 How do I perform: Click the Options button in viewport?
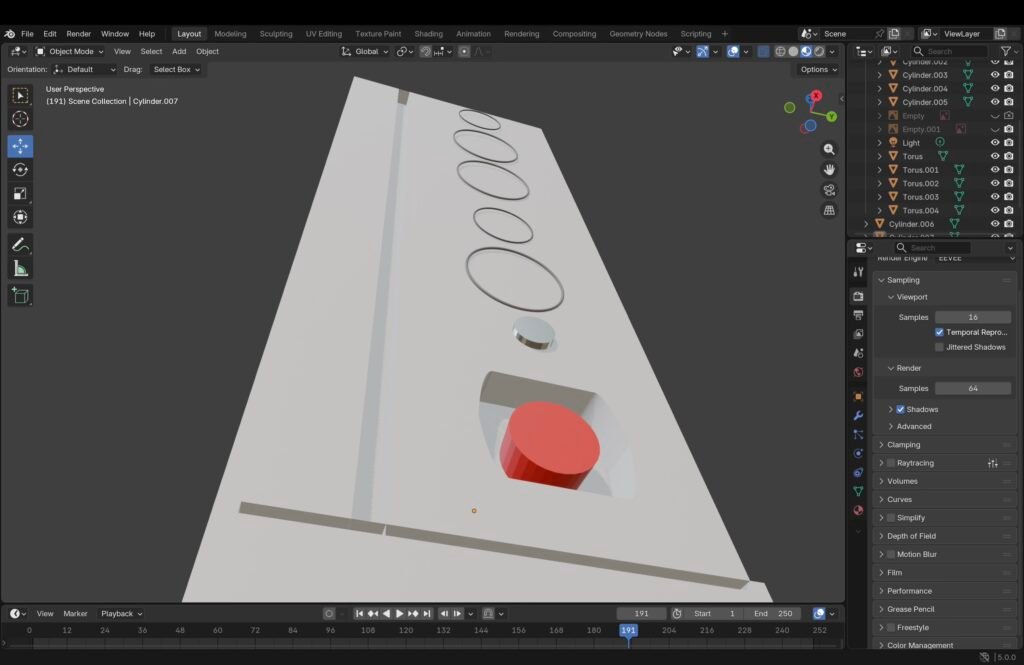818,69
